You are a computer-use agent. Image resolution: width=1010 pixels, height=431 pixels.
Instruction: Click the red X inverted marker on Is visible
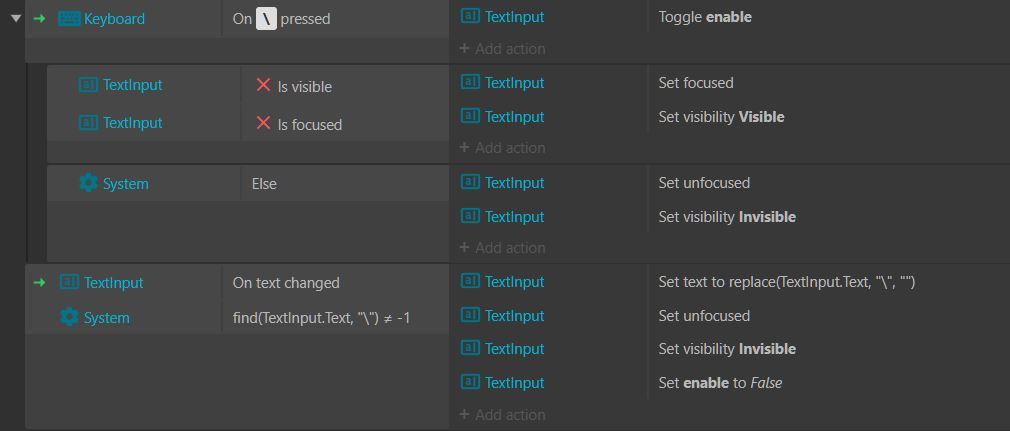[263, 85]
